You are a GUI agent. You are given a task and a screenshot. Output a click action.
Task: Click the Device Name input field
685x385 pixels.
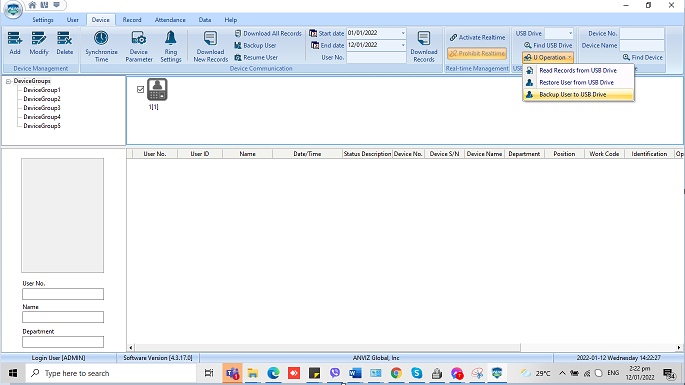pyautogui.click(x=642, y=45)
